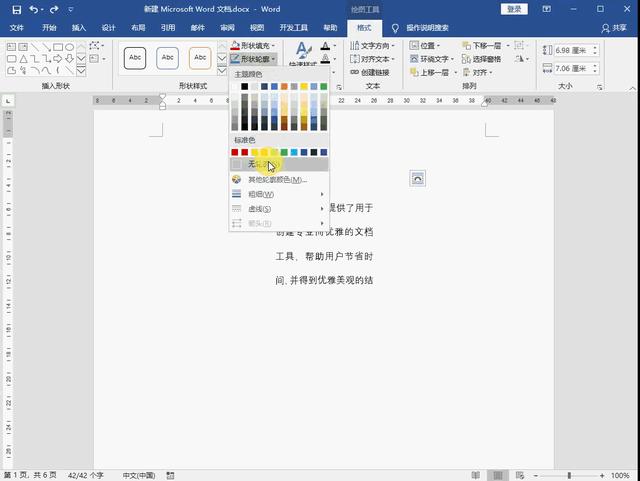Viewport: 640px width, 481px height.
Task: Select the triangle shape in shapes gallery
Action: (x=23, y=59)
